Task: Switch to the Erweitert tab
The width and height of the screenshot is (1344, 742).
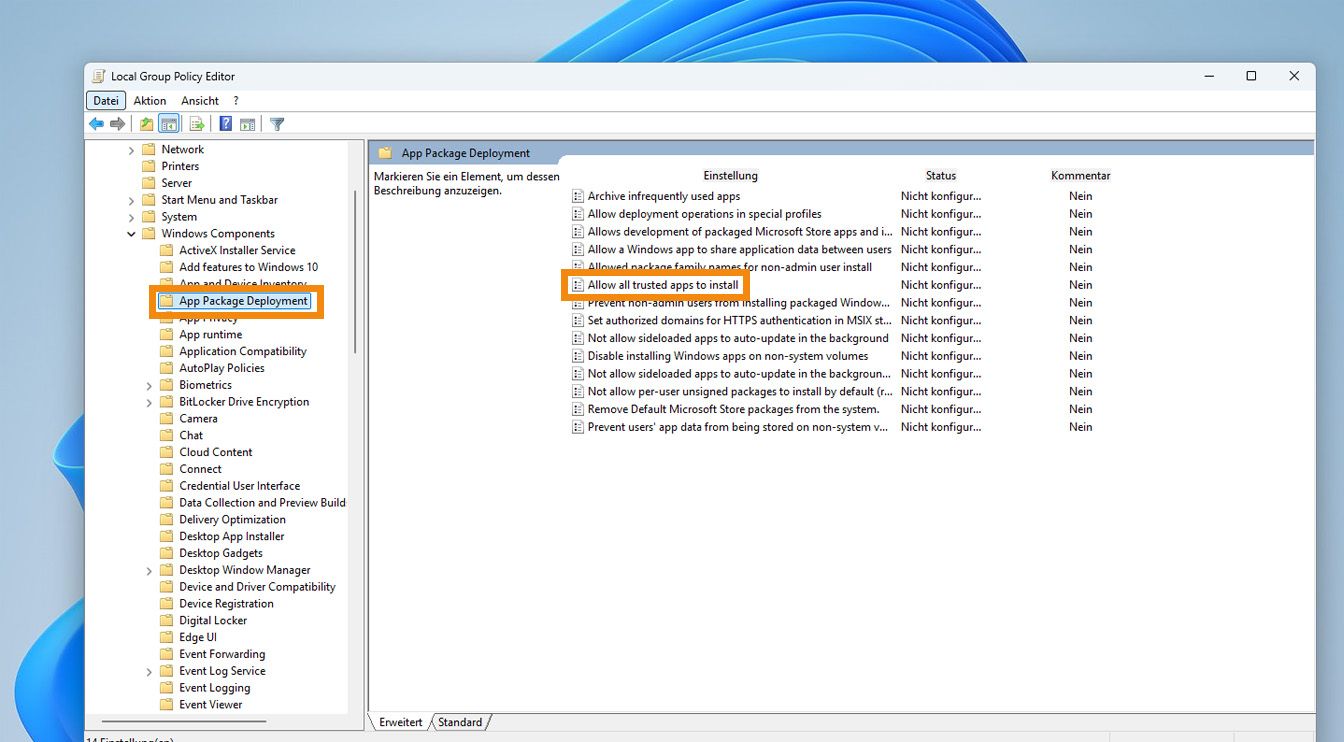Action: pyautogui.click(x=401, y=722)
